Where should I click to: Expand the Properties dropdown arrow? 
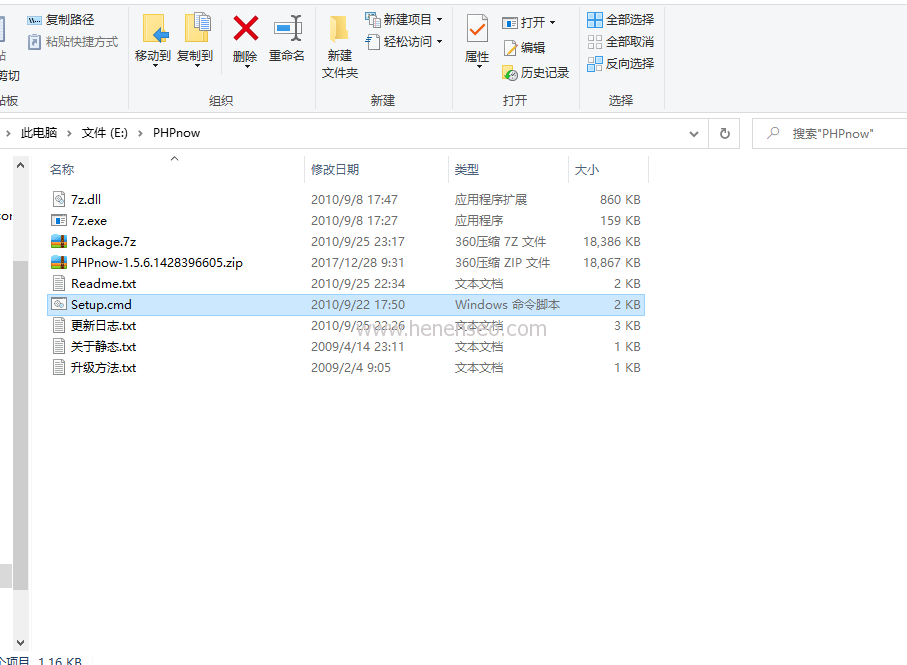click(479, 67)
